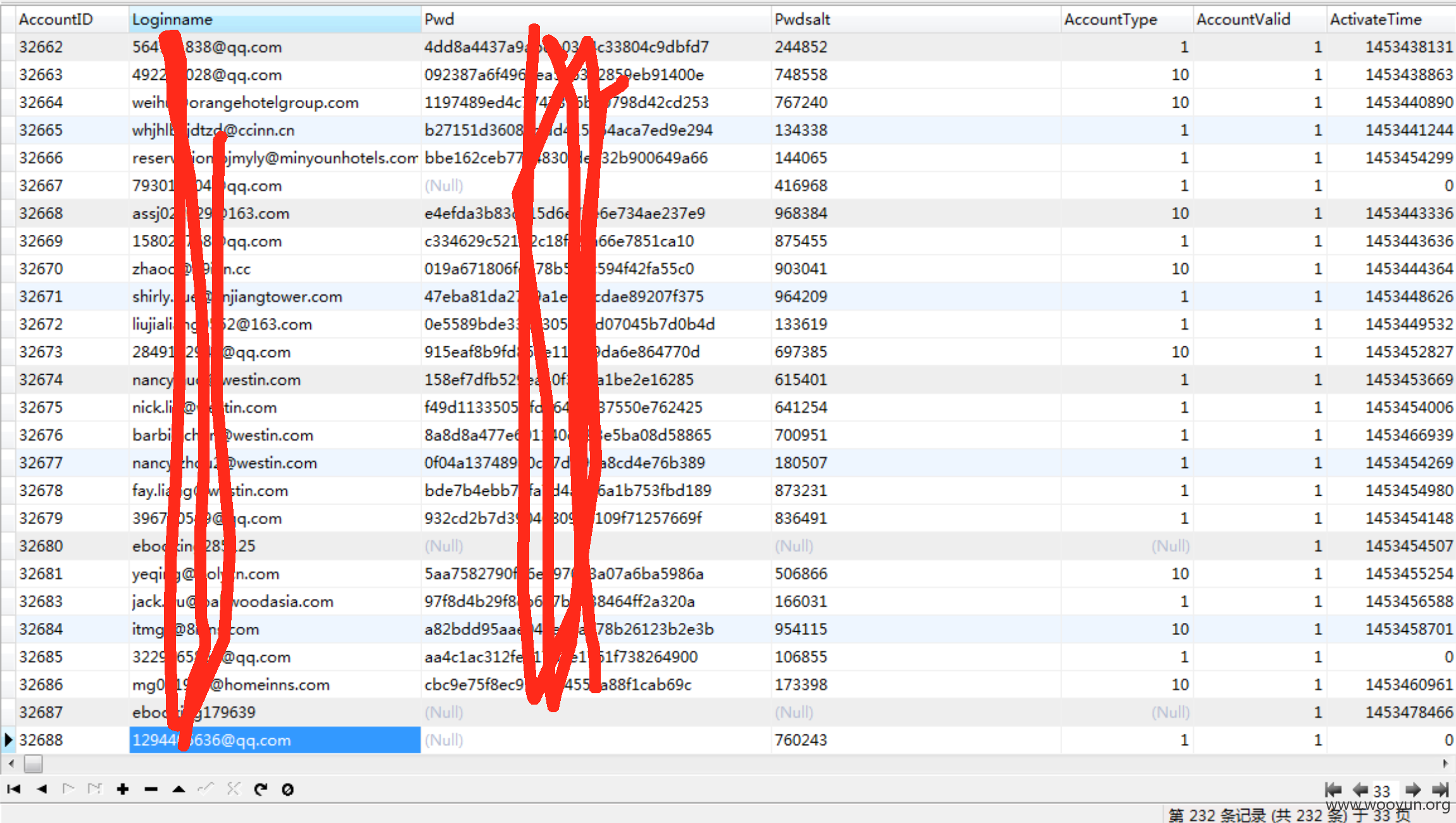This screenshot has height=823, width=1456.
Task: Click the status bar record count text
Action: point(1289,815)
